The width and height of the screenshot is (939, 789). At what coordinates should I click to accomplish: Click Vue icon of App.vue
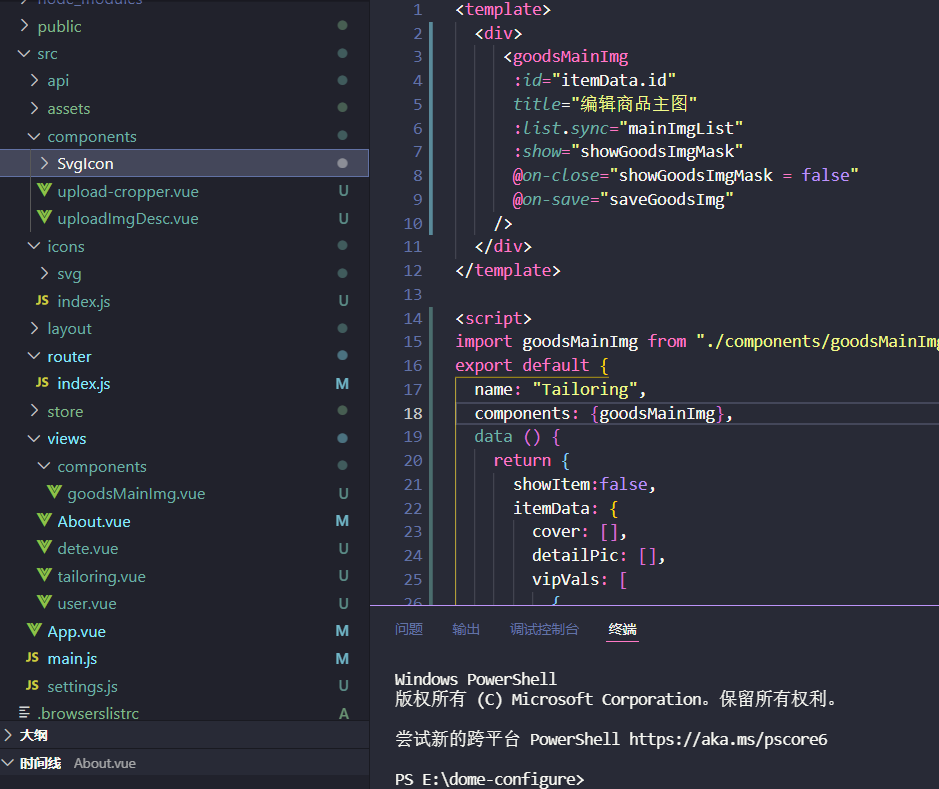tap(34, 630)
